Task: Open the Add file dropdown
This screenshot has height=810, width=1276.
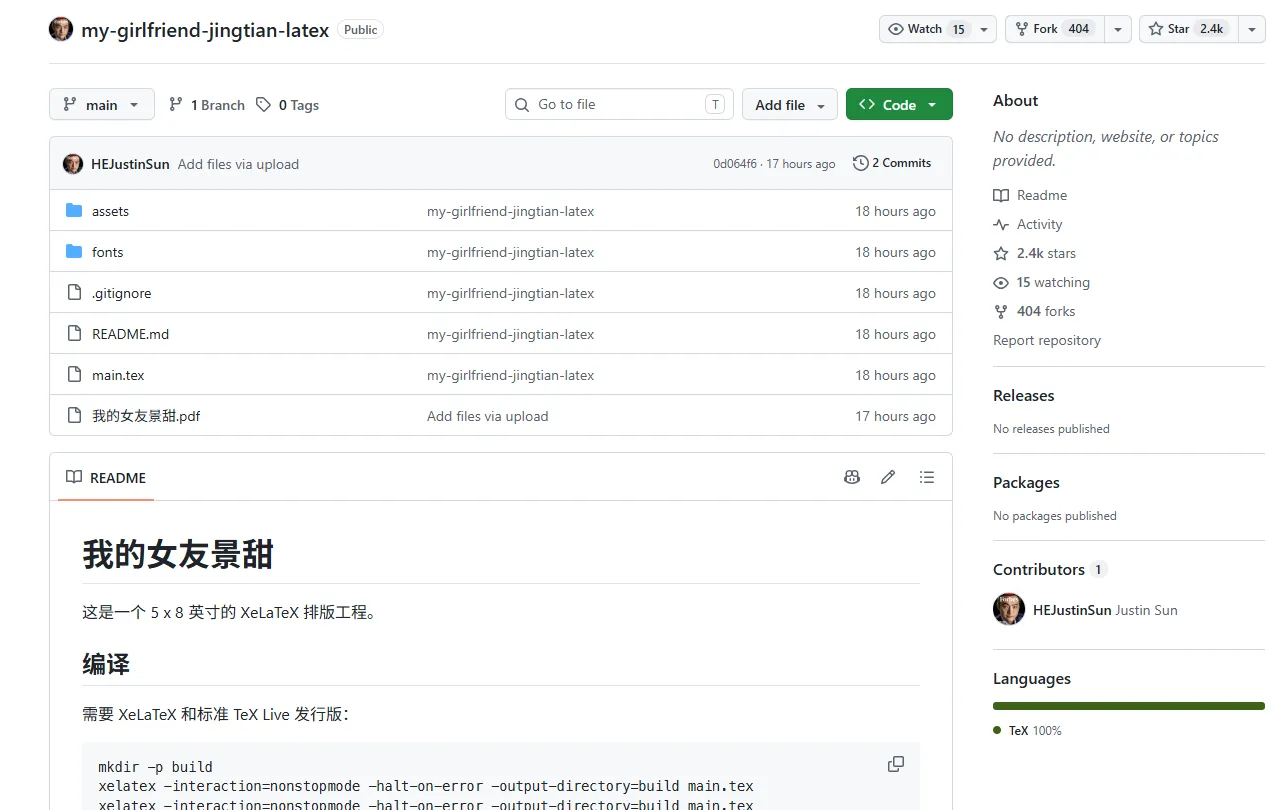Action: [790, 104]
